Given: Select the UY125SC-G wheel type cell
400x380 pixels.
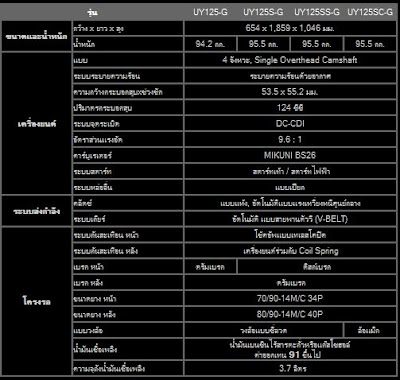Looking at the screenshot, I should (x=370, y=331).
